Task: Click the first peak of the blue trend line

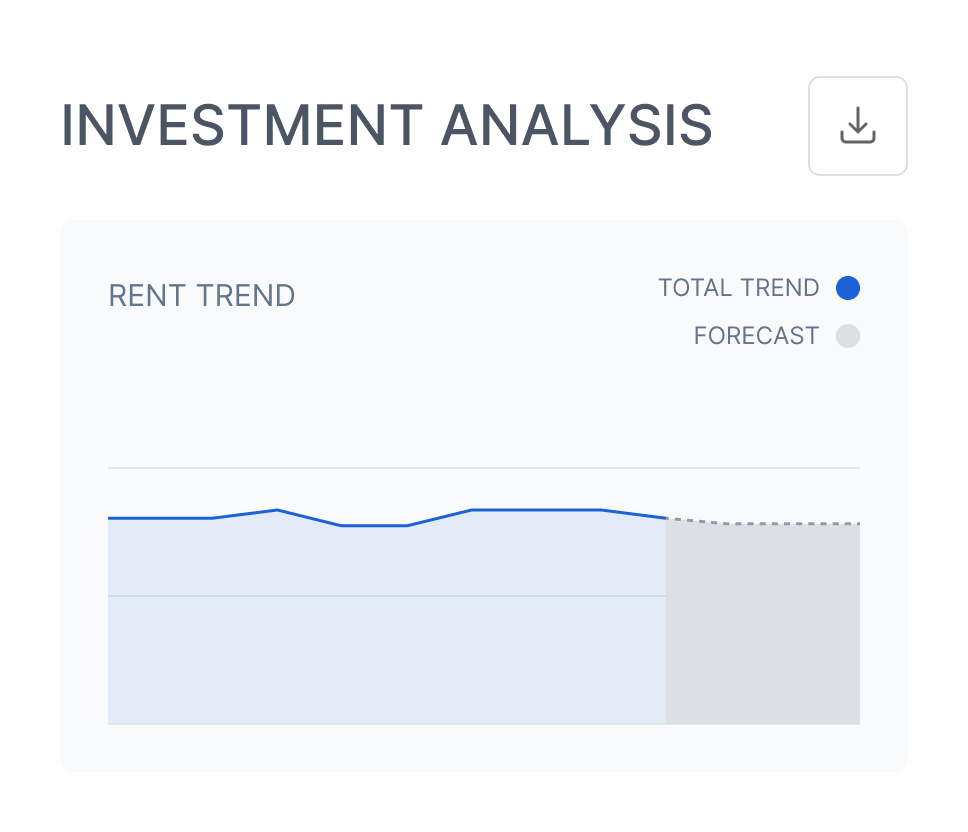Action: (277, 510)
